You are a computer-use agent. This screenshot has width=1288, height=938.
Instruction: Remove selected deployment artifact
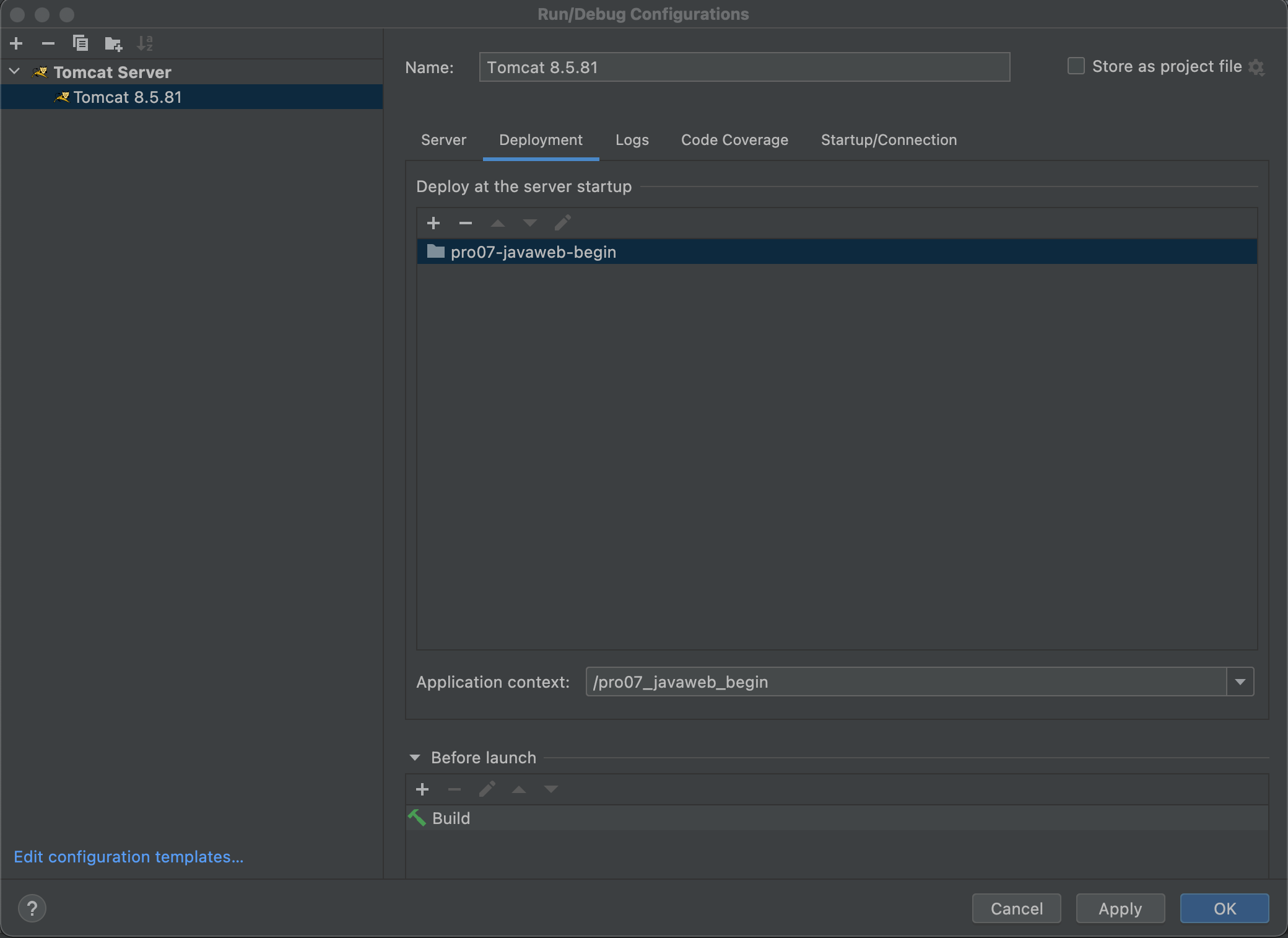coord(466,223)
